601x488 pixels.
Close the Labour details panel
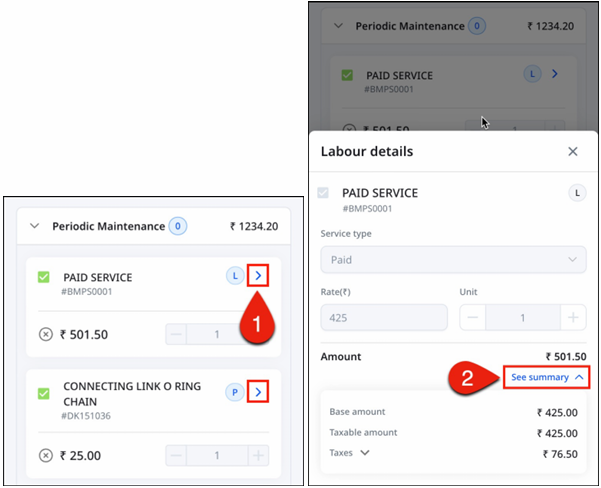pos(573,152)
